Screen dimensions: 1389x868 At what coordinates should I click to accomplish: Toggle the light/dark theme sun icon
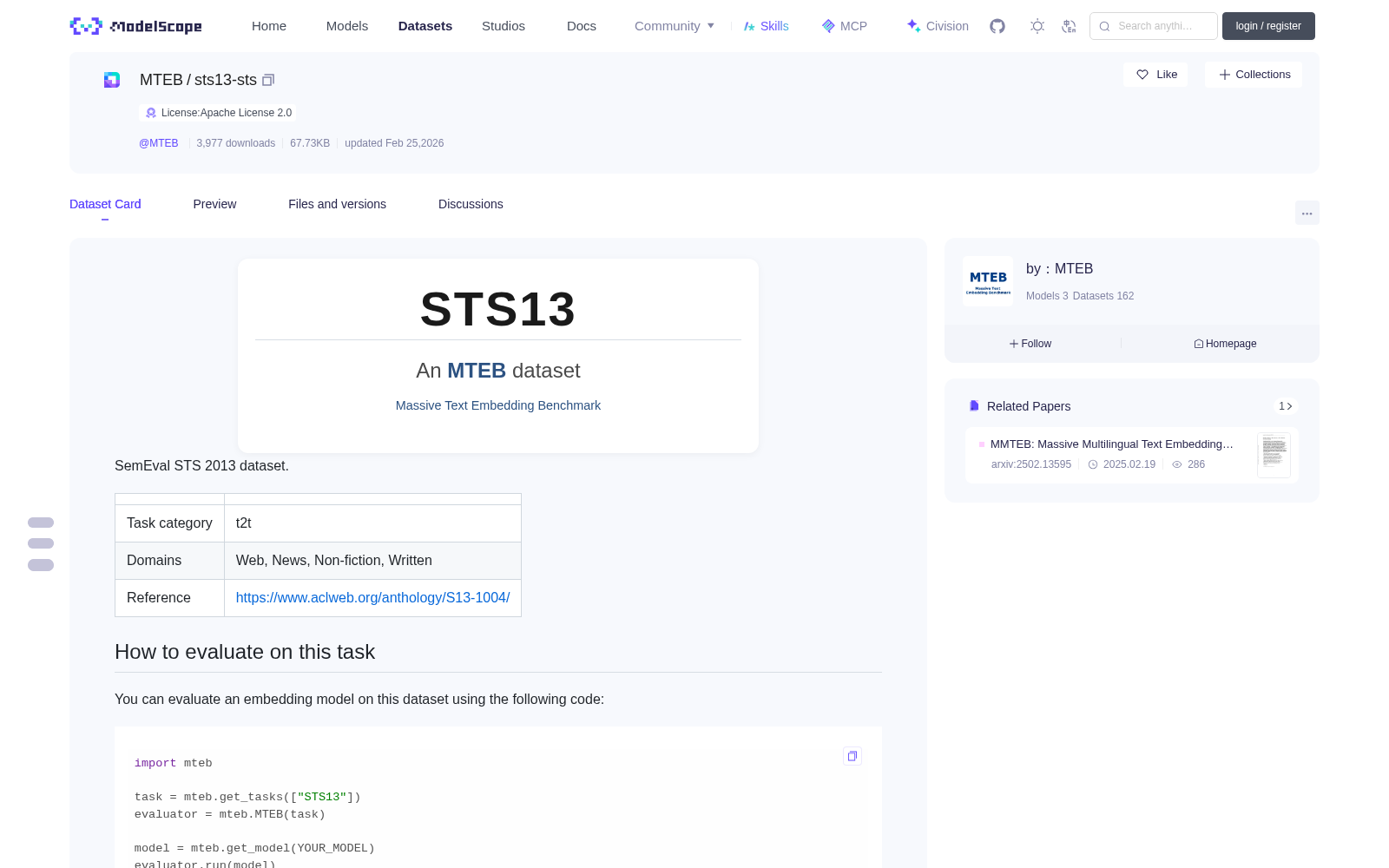tap(1037, 26)
